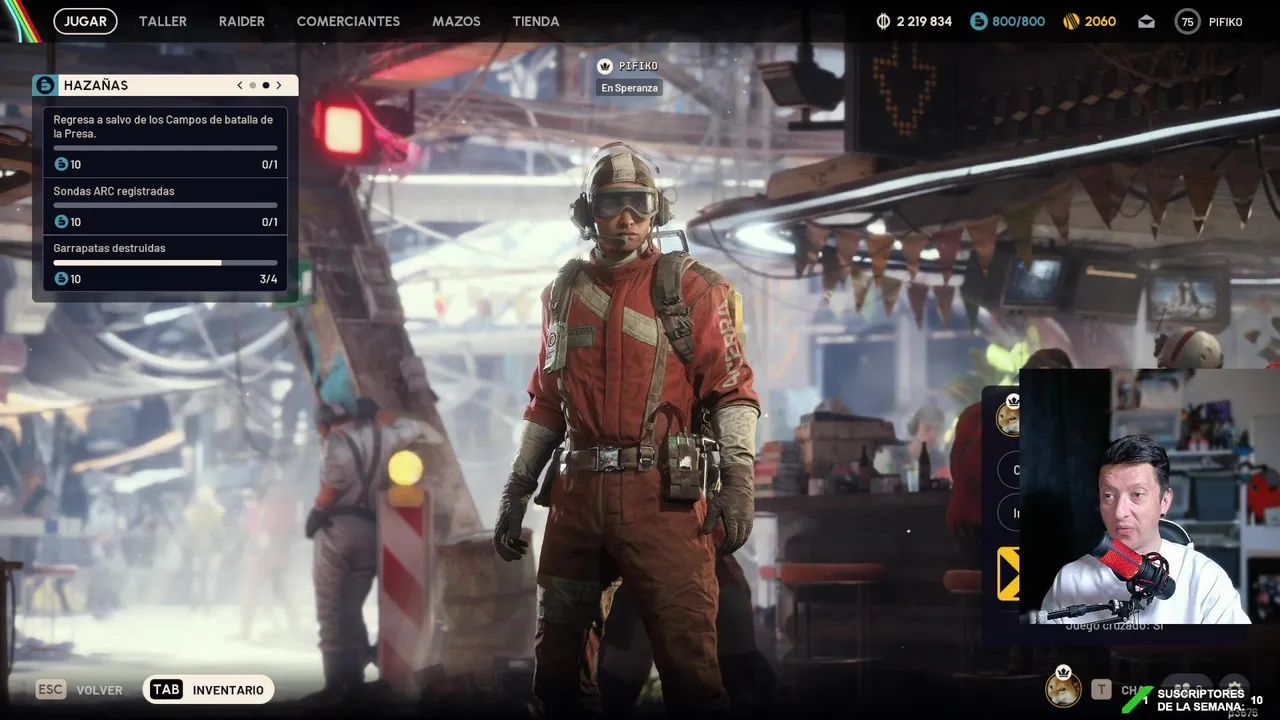Image resolution: width=1280 pixels, height=720 pixels.
Task: Click the yellow arrow ready button
Action: point(1008,574)
